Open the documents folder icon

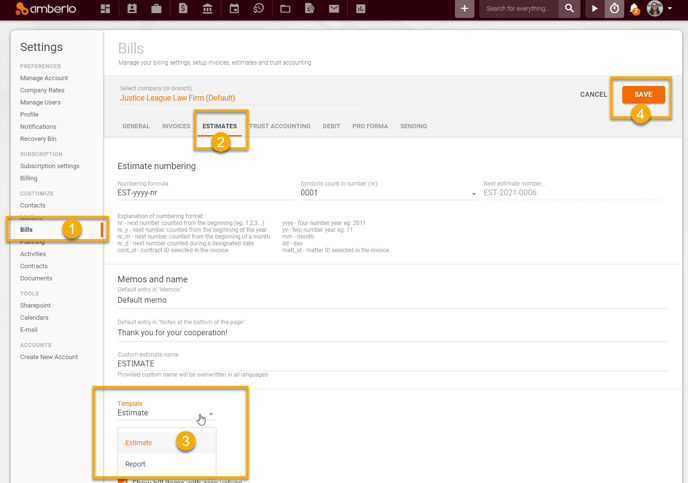click(285, 9)
